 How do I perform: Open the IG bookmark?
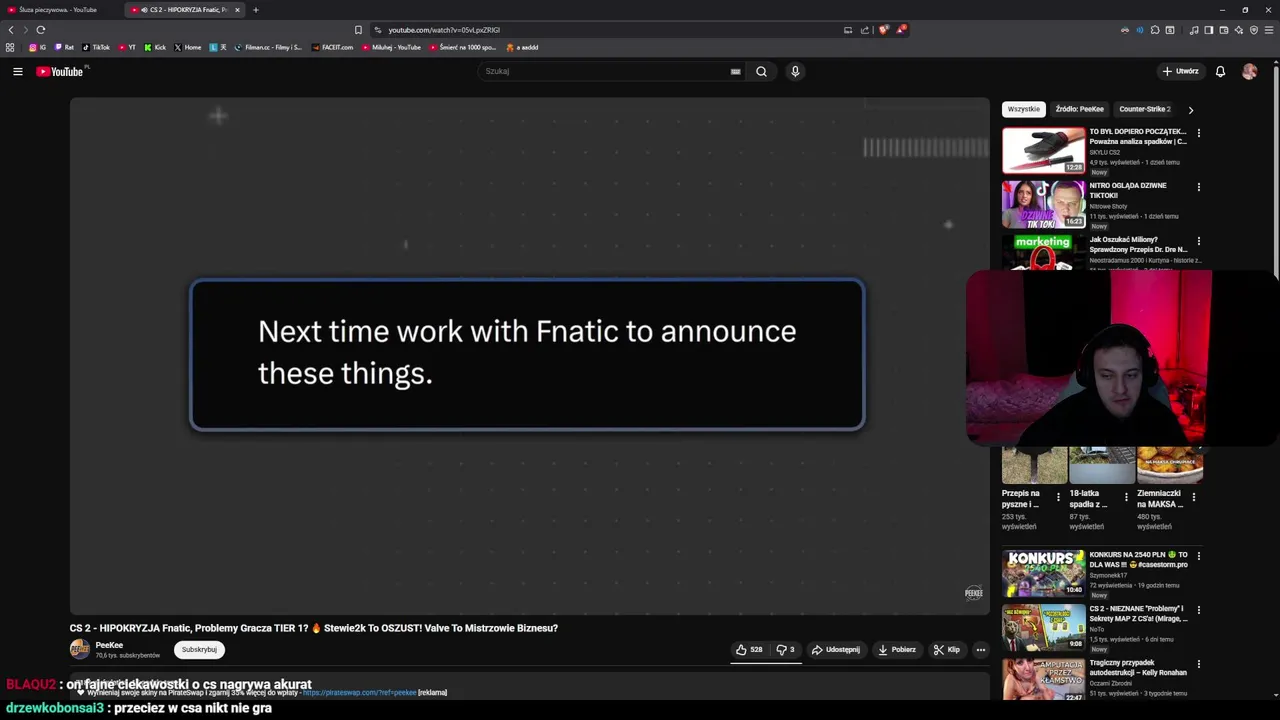37,47
